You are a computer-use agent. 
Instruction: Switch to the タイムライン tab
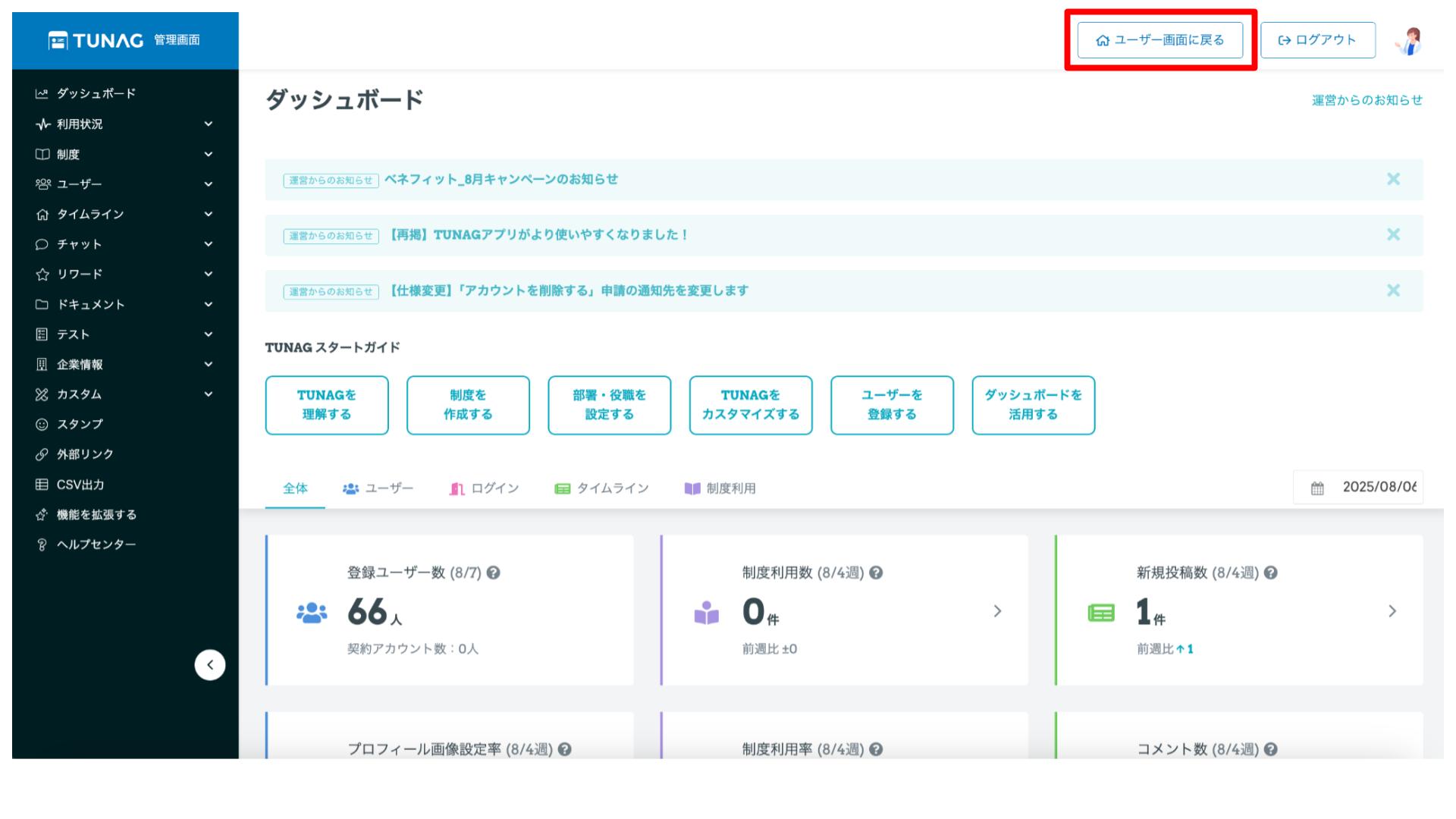[x=602, y=488]
